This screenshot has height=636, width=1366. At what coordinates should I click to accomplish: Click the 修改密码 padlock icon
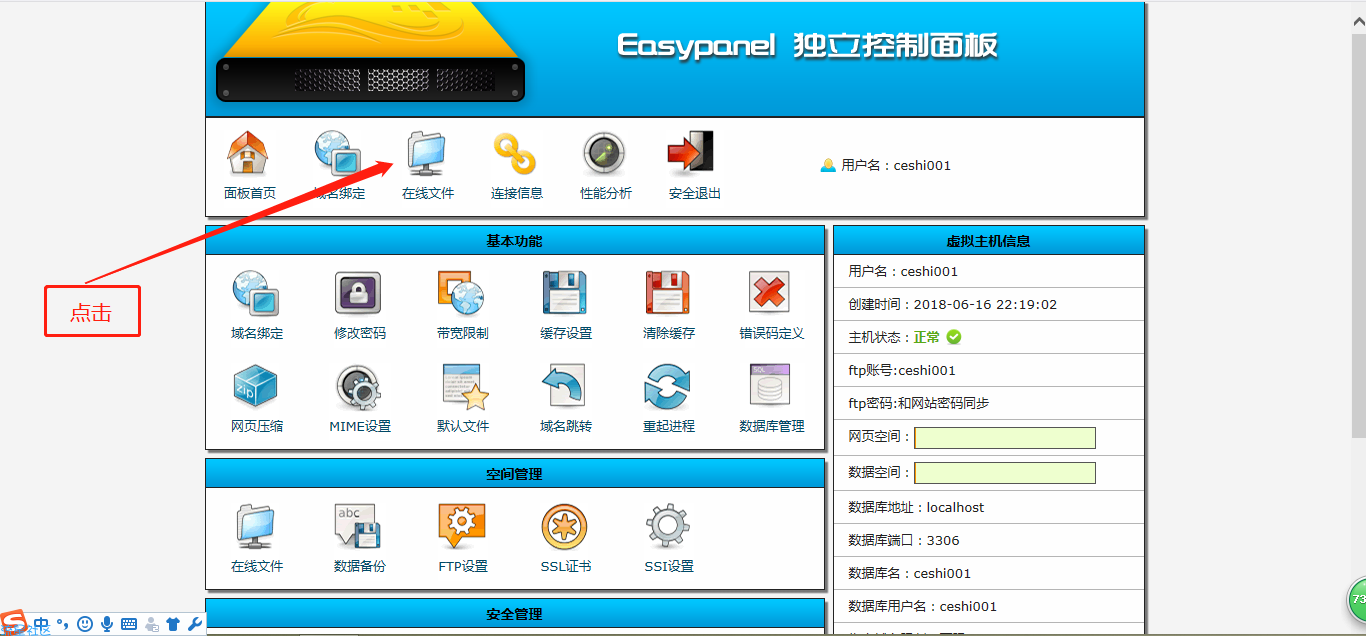359,294
